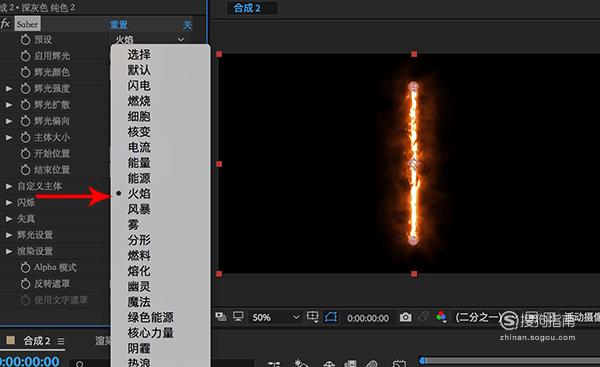Image resolution: width=600 pixels, height=367 pixels.
Task: Open the 合成 2 timeline panel menu
Action: (61, 341)
